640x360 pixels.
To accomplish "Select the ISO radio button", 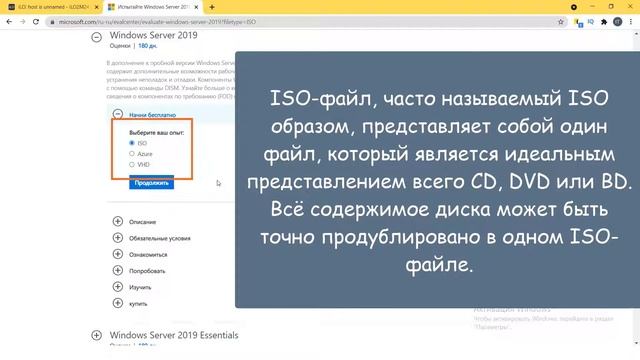I will point(132,143).
